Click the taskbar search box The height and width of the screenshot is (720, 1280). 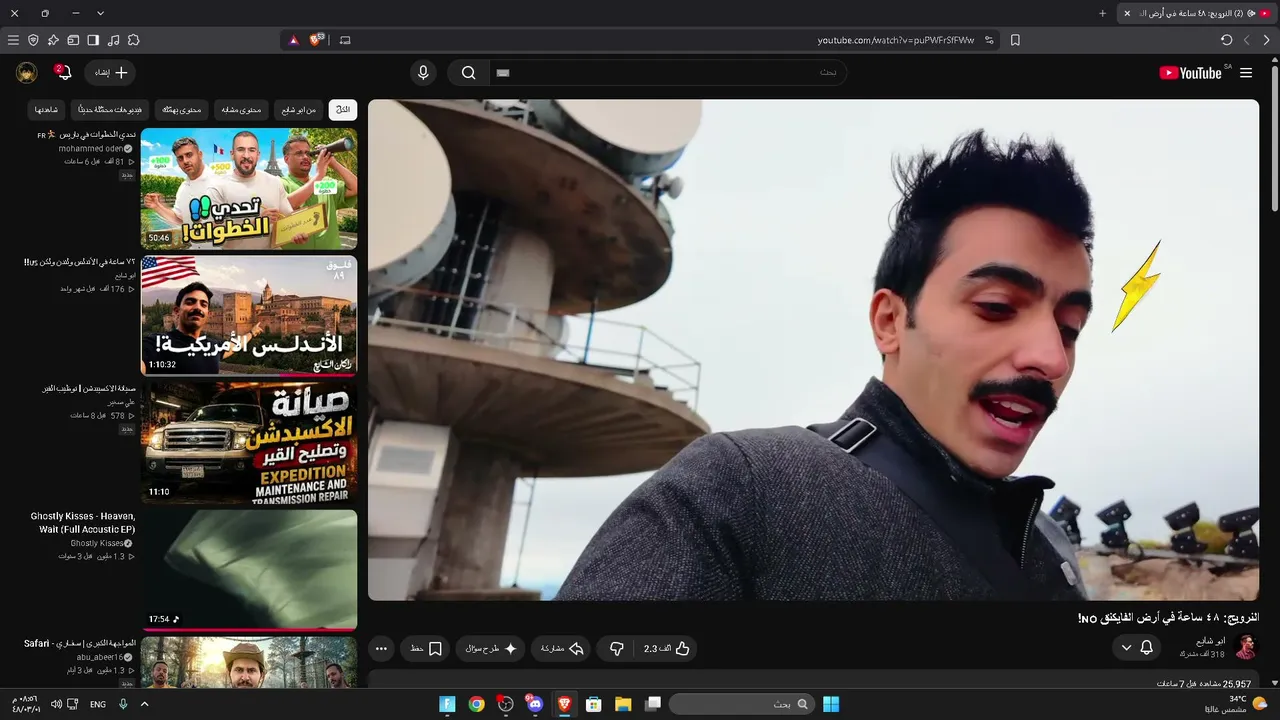741,704
